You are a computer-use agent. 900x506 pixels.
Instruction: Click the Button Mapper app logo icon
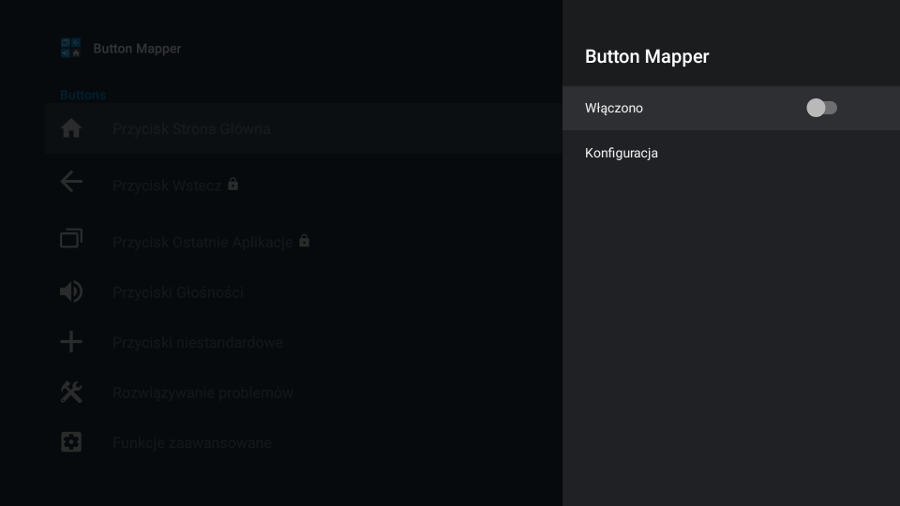click(x=71, y=48)
